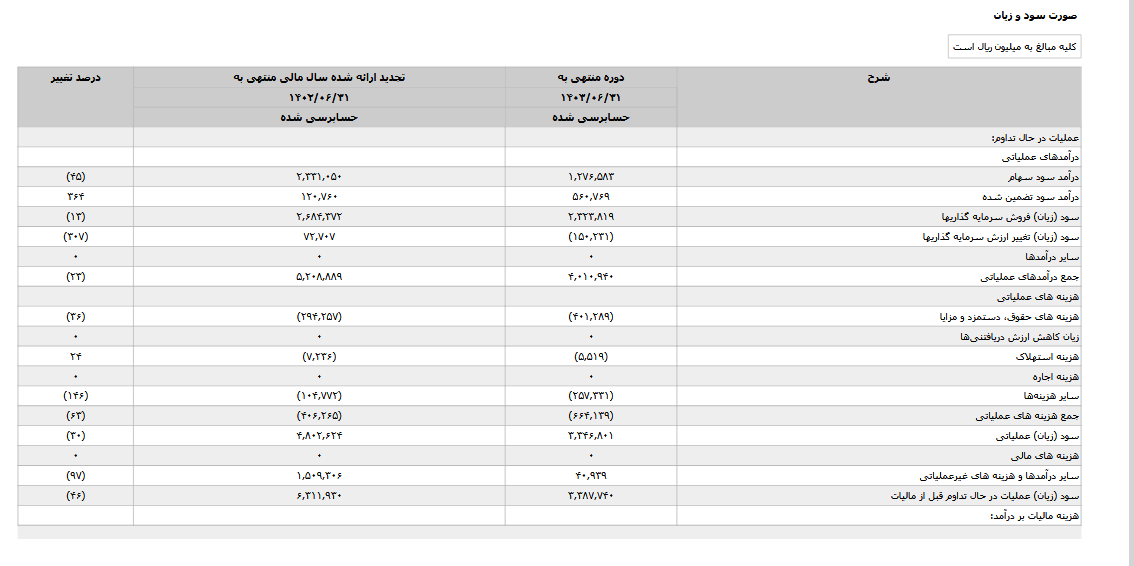Select the "جمع هزینه های عملیاتی" row label

coord(1026,416)
